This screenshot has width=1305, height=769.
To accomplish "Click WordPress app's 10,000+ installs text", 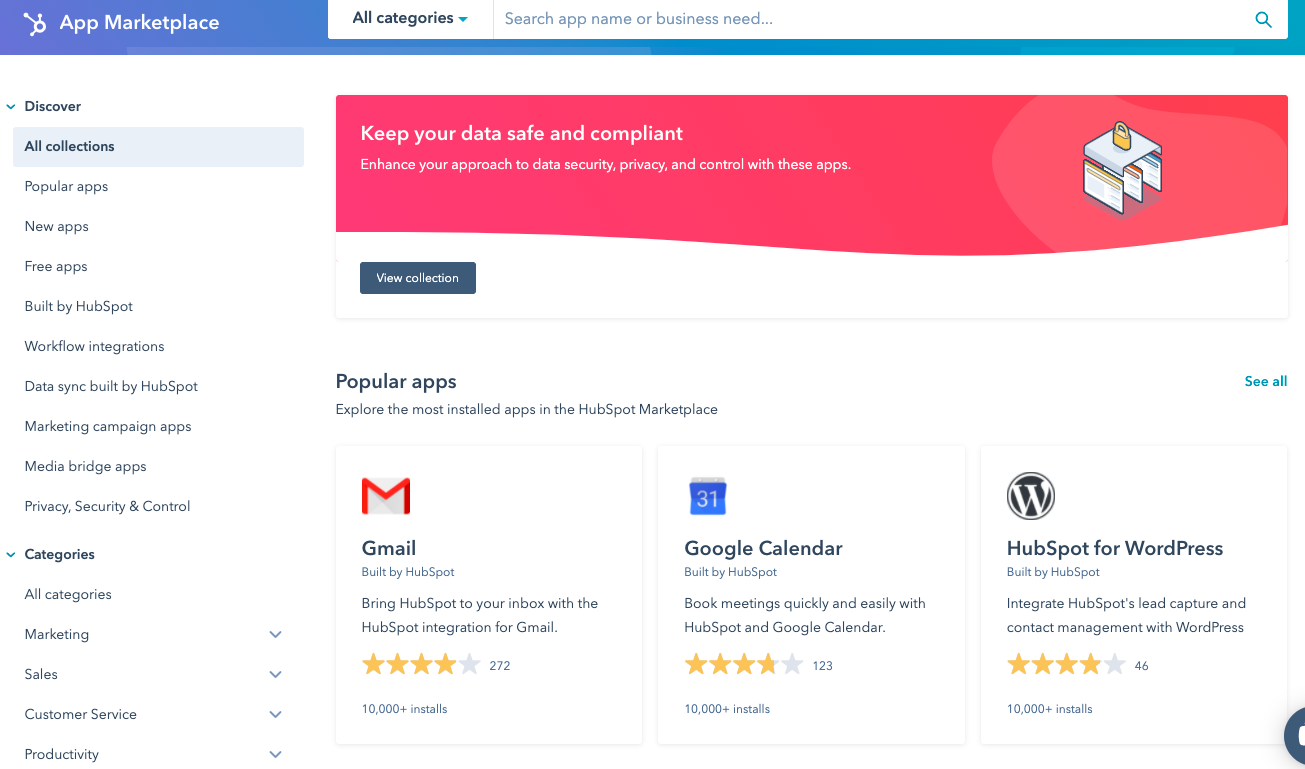I will pyautogui.click(x=1050, y=709).
